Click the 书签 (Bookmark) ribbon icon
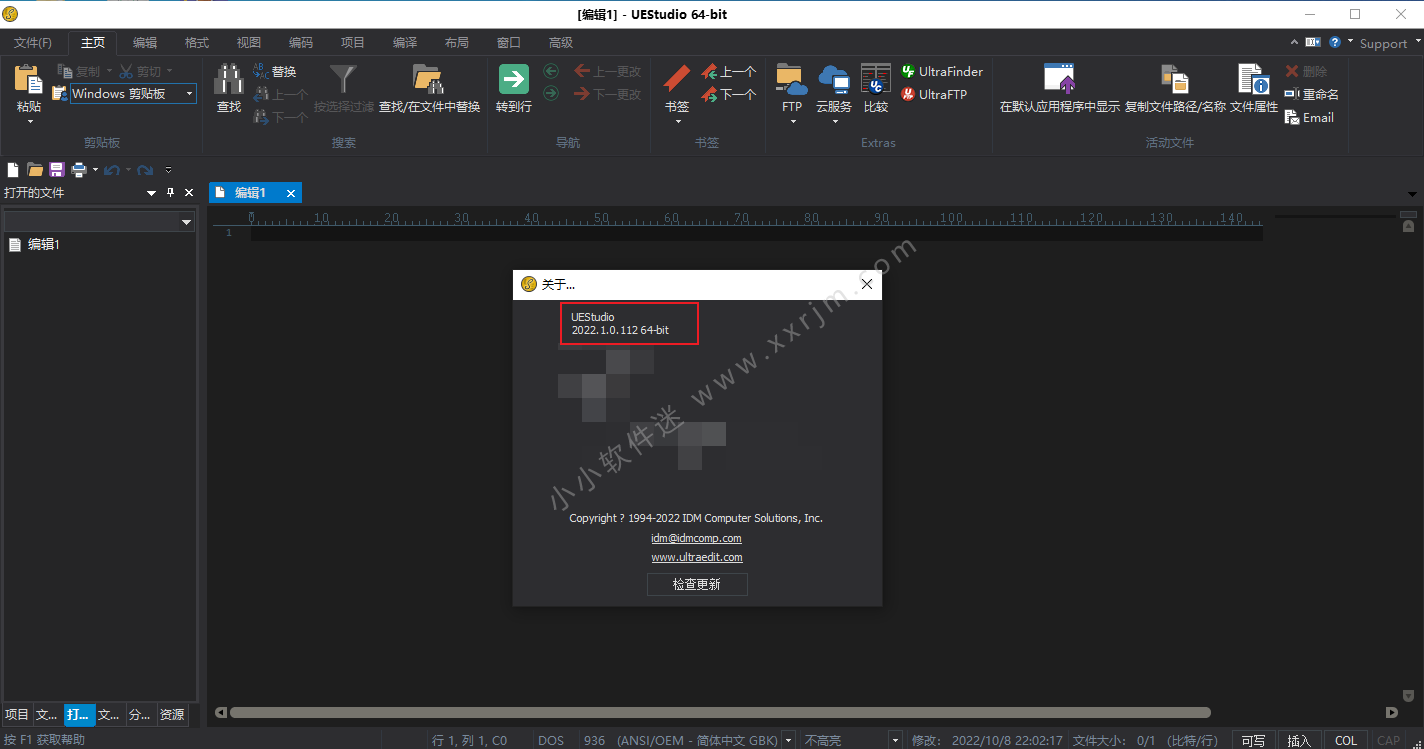 coord(677,80)
